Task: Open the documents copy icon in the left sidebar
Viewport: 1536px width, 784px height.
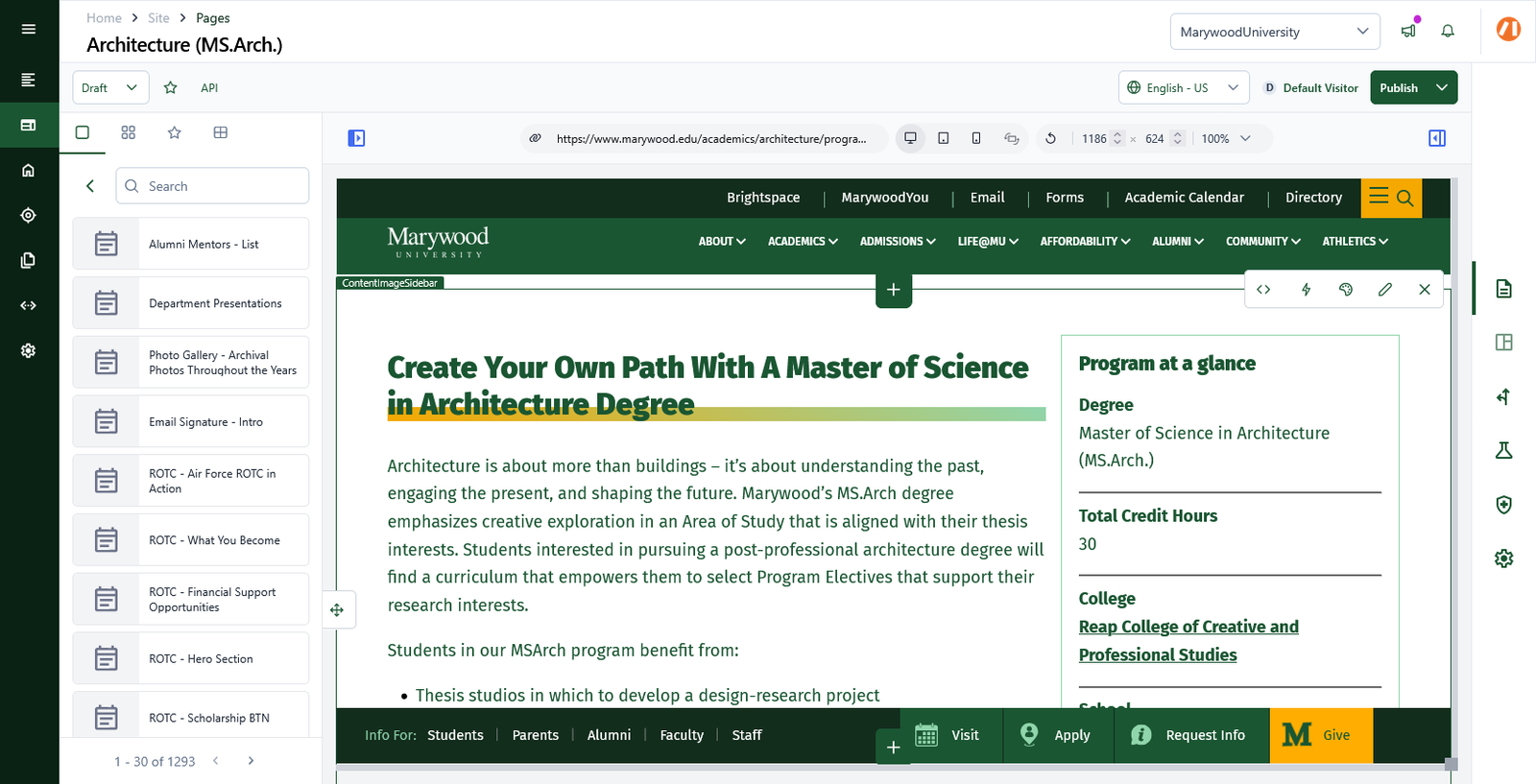Action: click(29, 260)
